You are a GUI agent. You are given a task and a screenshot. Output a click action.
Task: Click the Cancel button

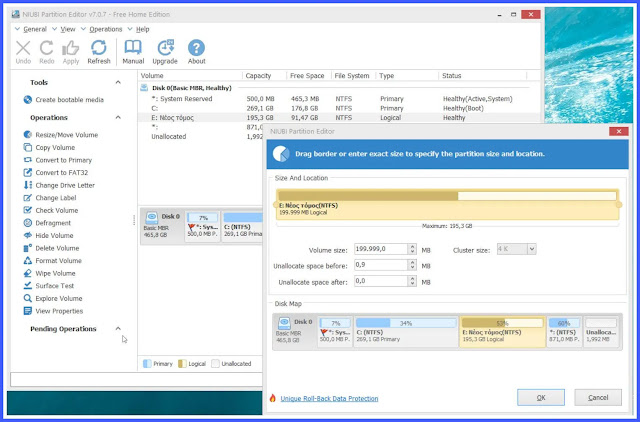[x=598, y=398]
